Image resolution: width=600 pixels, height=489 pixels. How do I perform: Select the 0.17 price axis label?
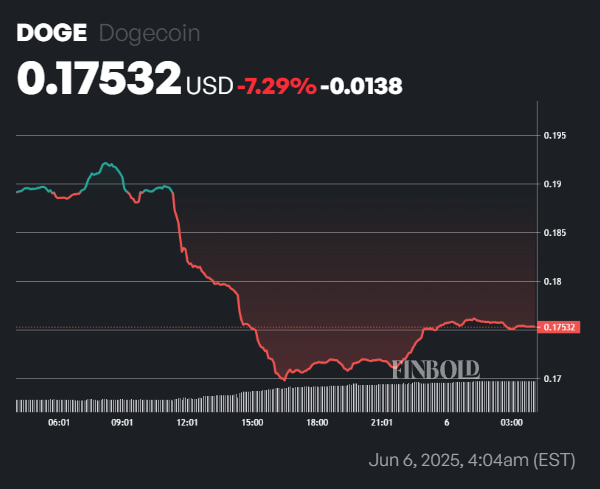click(553, 379)
